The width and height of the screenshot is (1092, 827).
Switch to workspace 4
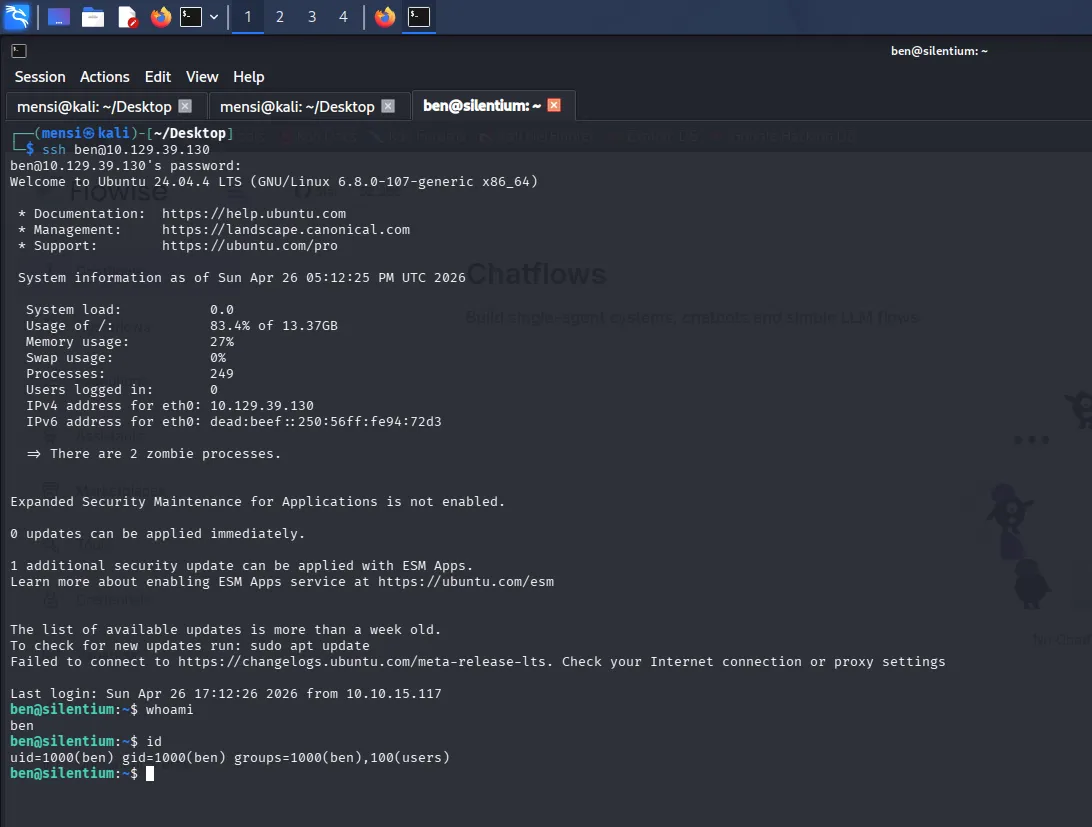coord(343,17)
